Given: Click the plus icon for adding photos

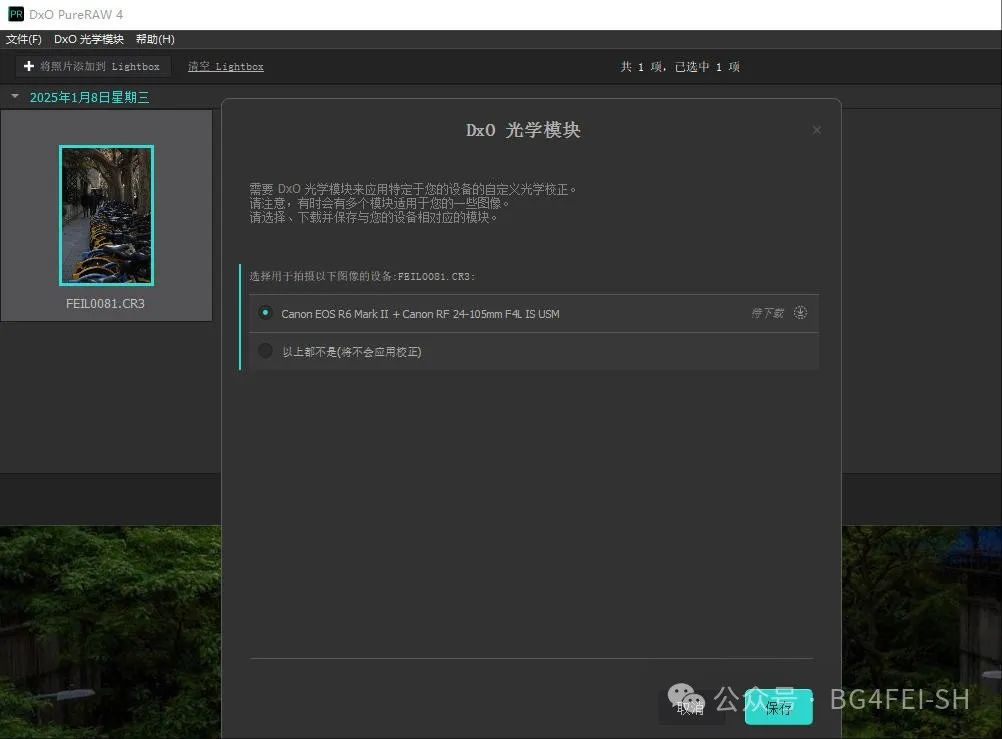Looking at the screenshot, I should tap(29, 66).
